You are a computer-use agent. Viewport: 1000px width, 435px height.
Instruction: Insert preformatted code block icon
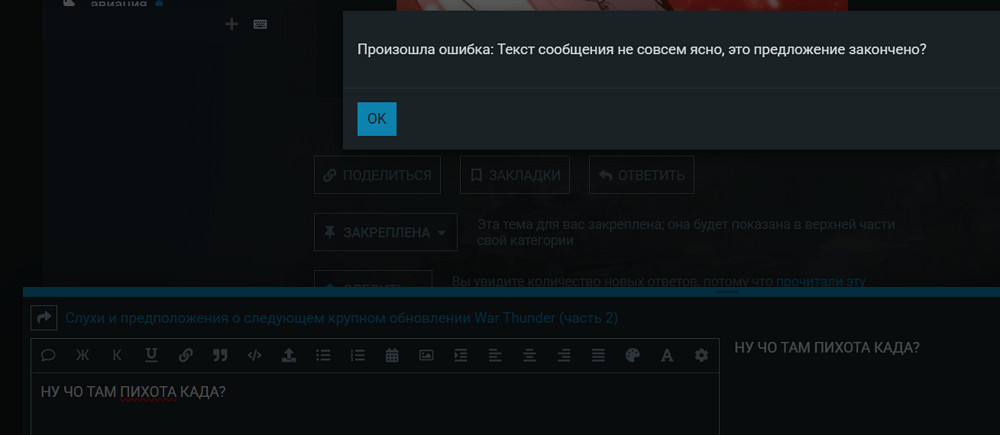click(x=254, y=355)
